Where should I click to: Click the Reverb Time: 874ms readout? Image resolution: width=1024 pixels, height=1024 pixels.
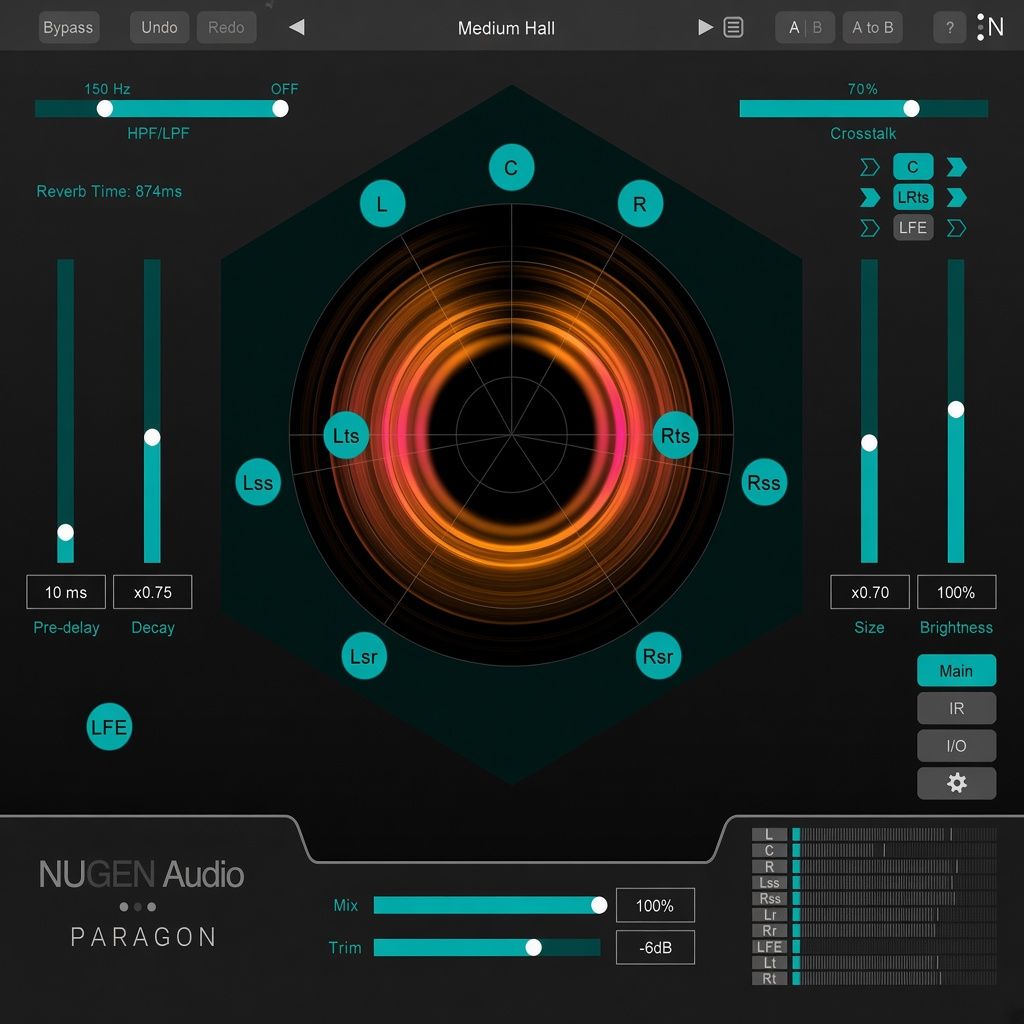tap(109, 191)
